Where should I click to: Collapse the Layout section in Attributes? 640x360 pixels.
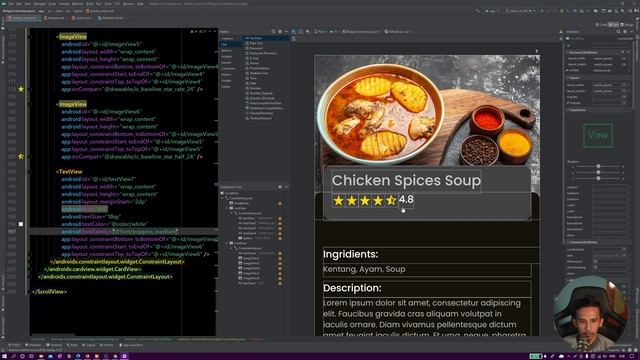(567, 78)
